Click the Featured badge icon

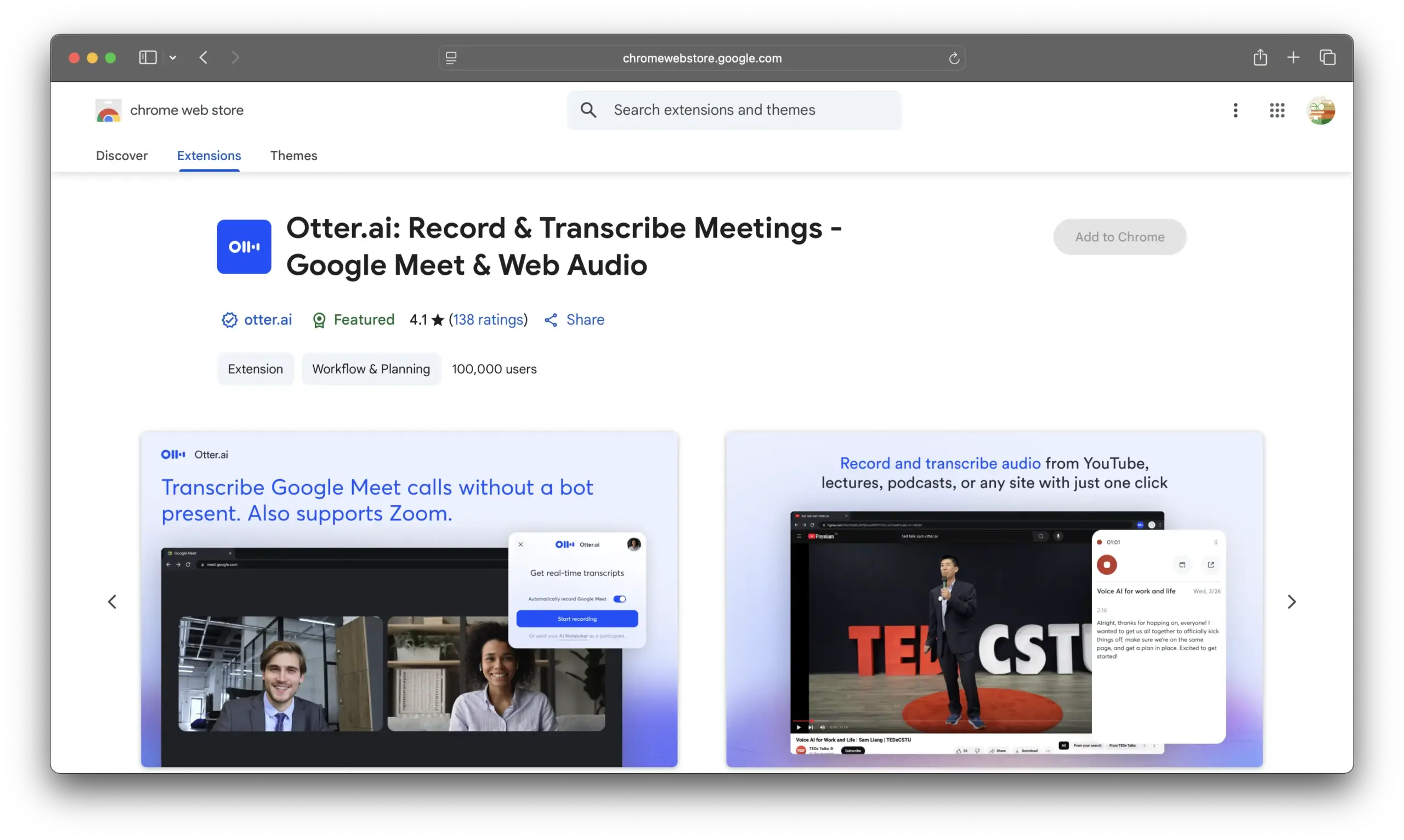pos(319,320)
